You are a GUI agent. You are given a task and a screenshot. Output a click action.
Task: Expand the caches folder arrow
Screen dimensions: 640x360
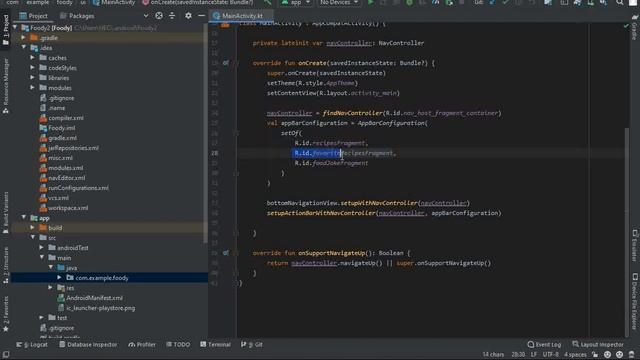click(x=32, y=58)
